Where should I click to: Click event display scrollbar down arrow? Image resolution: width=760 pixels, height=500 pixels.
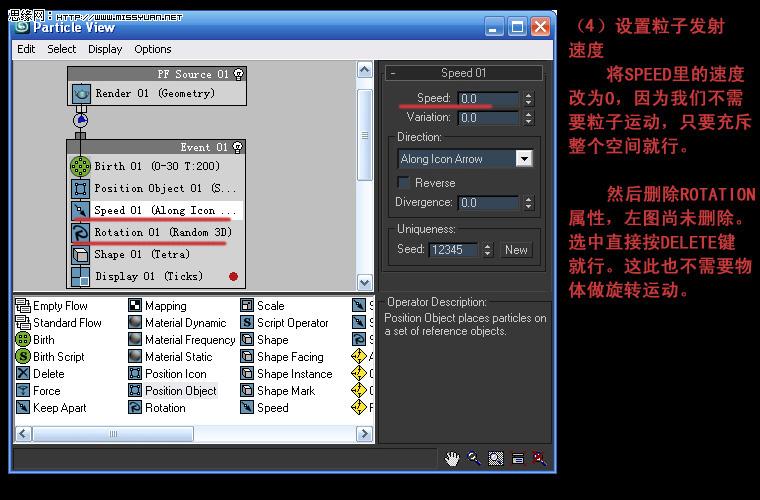coord(364,282)
